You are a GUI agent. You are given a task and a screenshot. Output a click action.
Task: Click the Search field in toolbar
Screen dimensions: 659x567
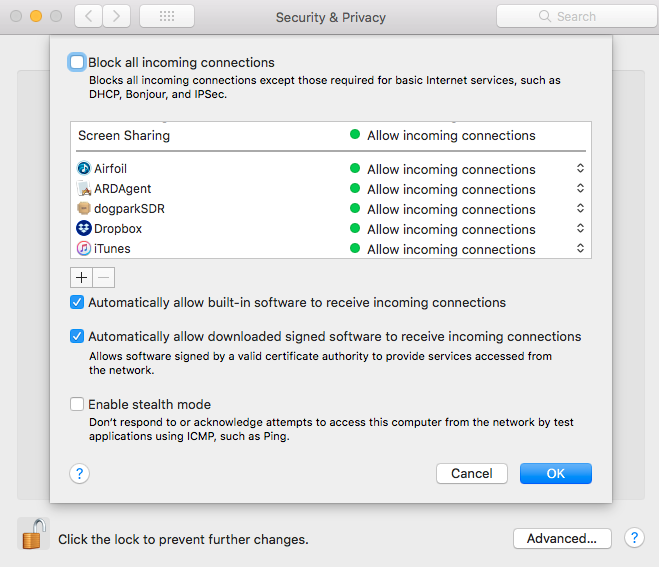pos(575,16)
